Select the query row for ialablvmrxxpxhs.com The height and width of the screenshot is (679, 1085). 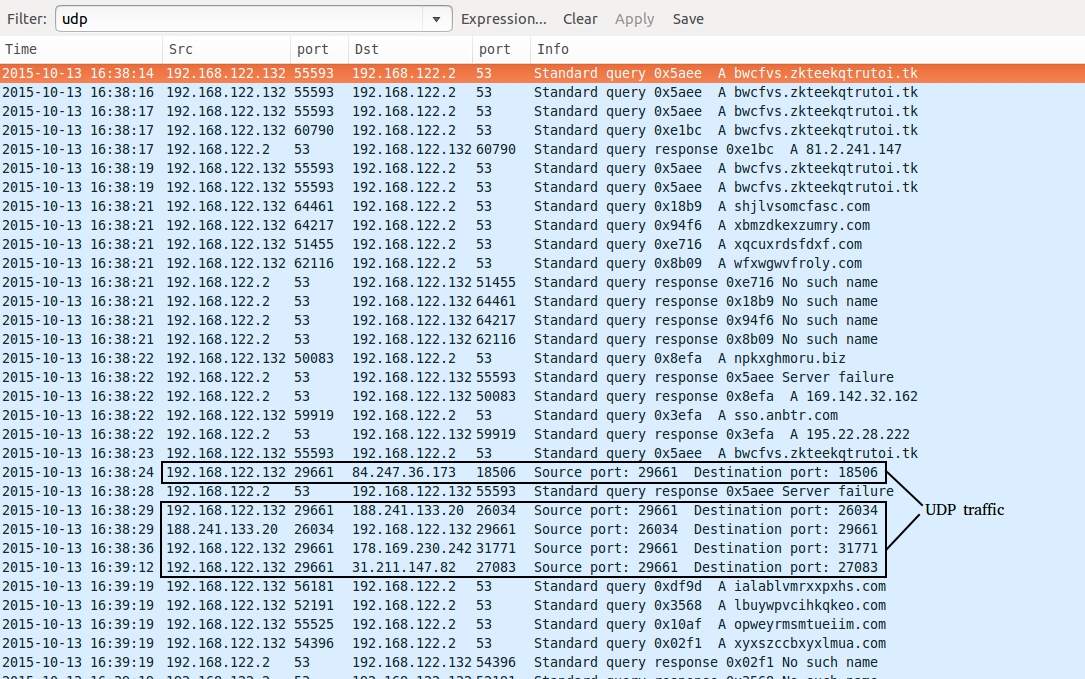pos(540,586)
